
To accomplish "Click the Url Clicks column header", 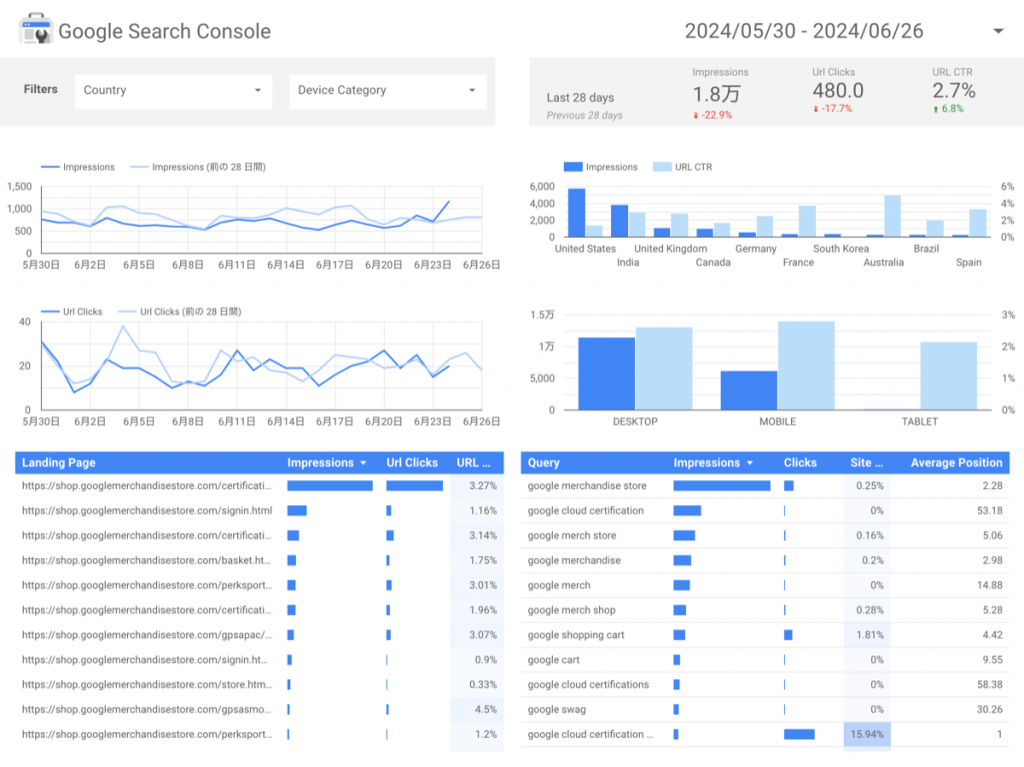I will pos(412,463).
